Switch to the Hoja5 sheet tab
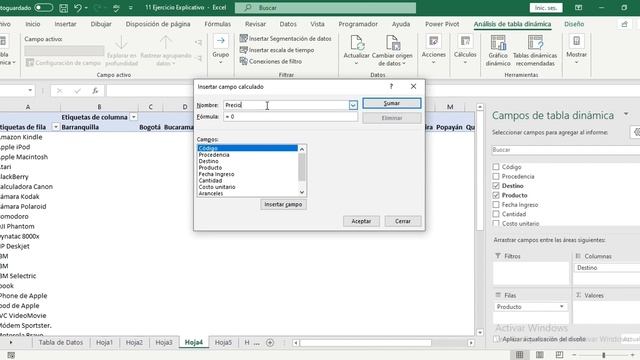The width and height of the screenshot is (640, 360). click(223, 342)
